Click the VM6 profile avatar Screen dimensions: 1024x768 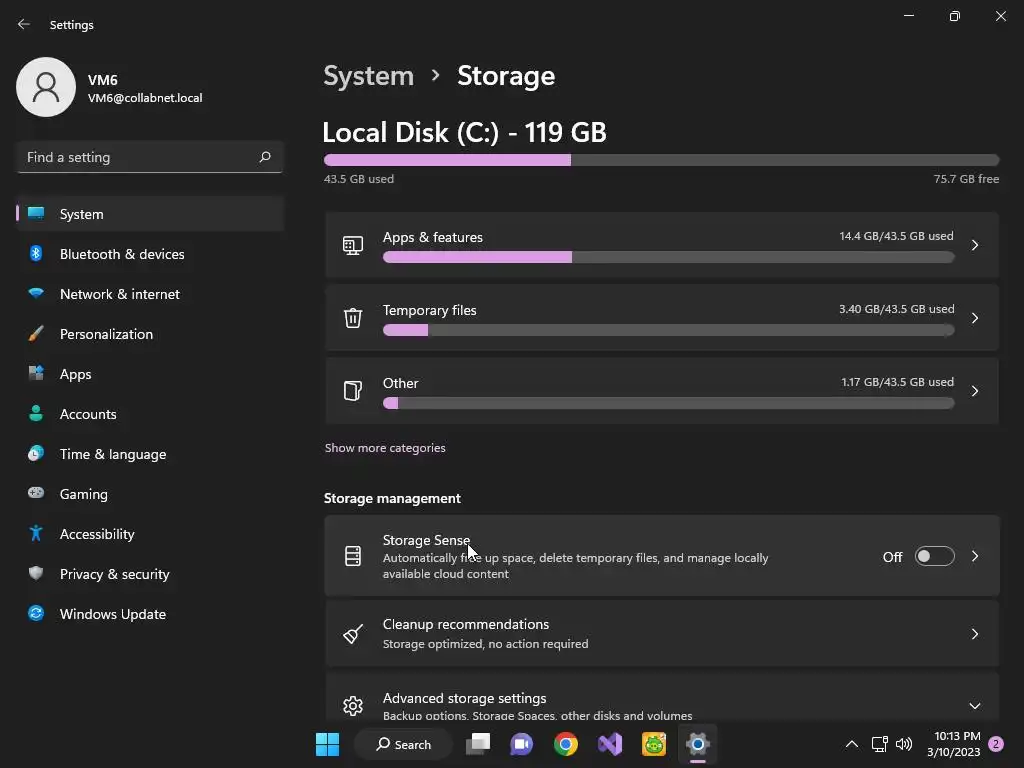click(x=46, y=87)
